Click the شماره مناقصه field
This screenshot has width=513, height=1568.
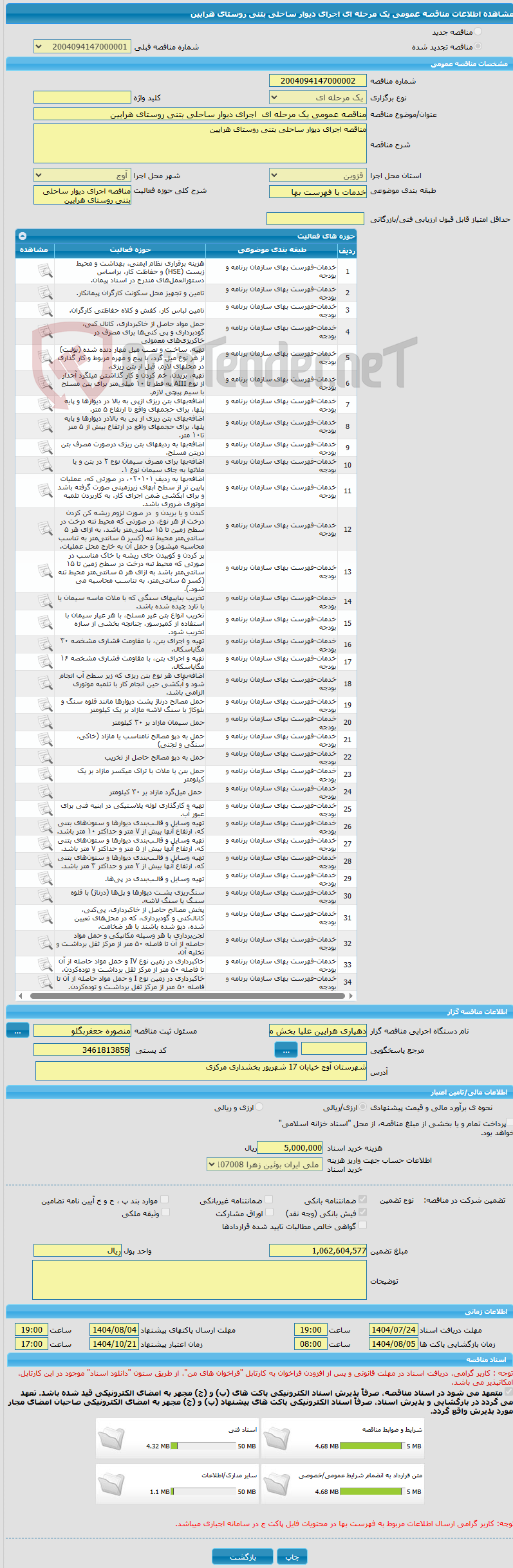click(x=318, y=80)
